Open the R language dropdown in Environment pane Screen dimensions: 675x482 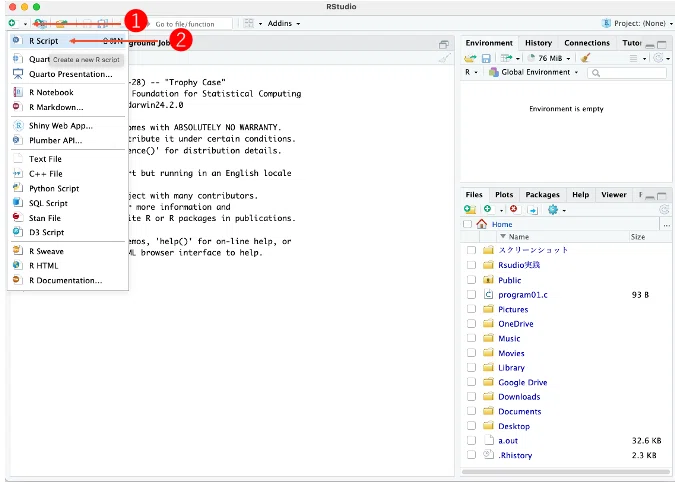[x=471, y=72]
